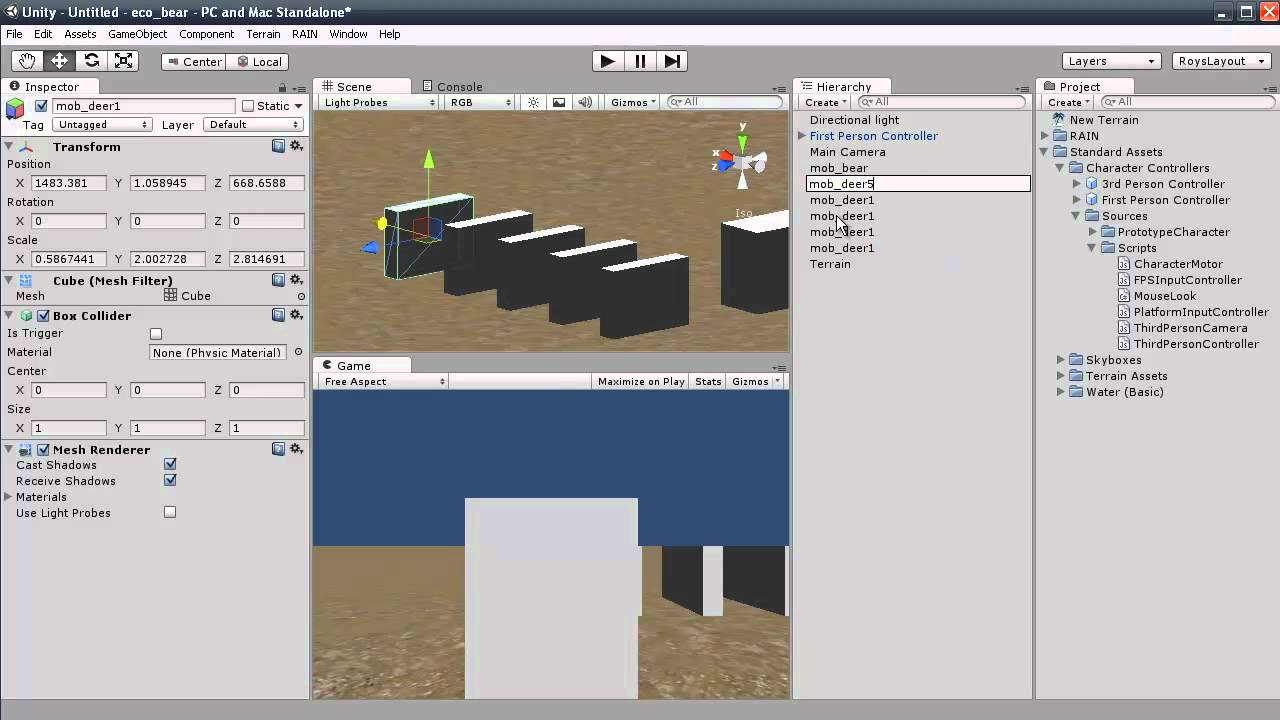The width and height of the screenshot is (1280, 720).
Task: Toggle the mob_deer1 active checkbox
Action: [x=41, y=106]
